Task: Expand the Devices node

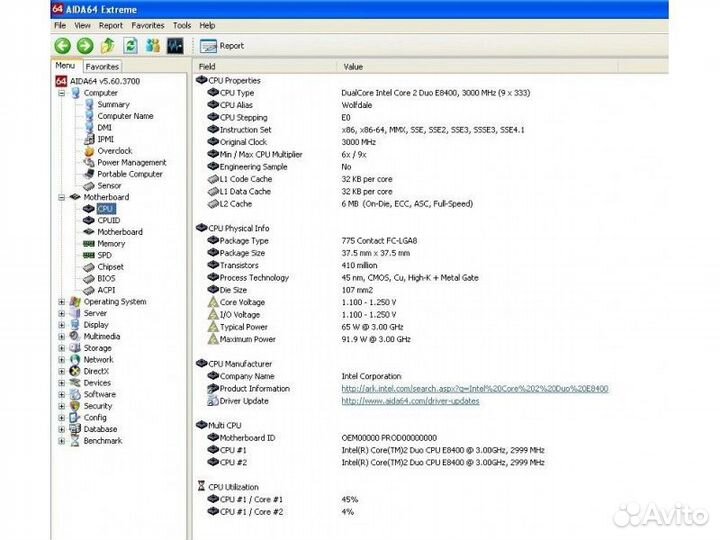Action: (x=62, y=383)
